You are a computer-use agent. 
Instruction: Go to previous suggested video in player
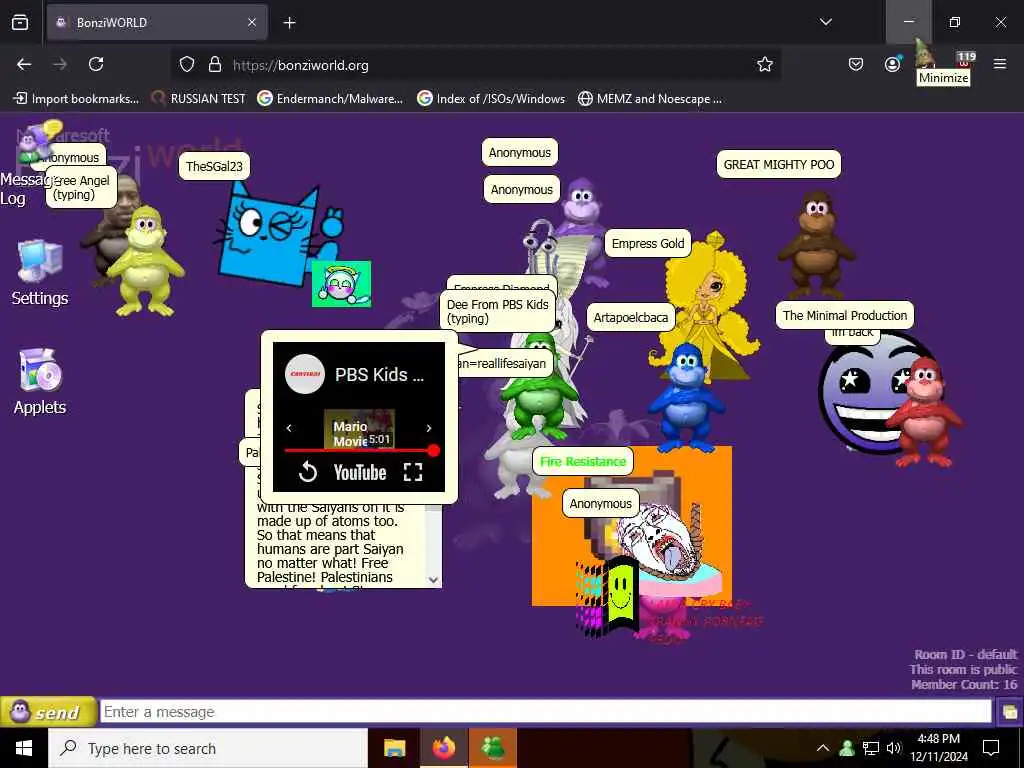pyautogui.click(x=289, y=428)
